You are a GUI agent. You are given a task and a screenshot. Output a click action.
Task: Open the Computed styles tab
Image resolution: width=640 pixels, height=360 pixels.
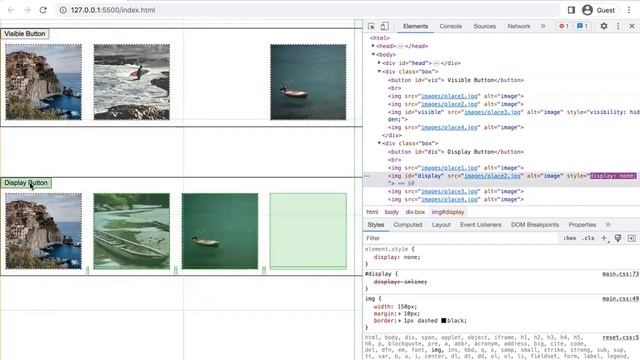coord(408,225)
